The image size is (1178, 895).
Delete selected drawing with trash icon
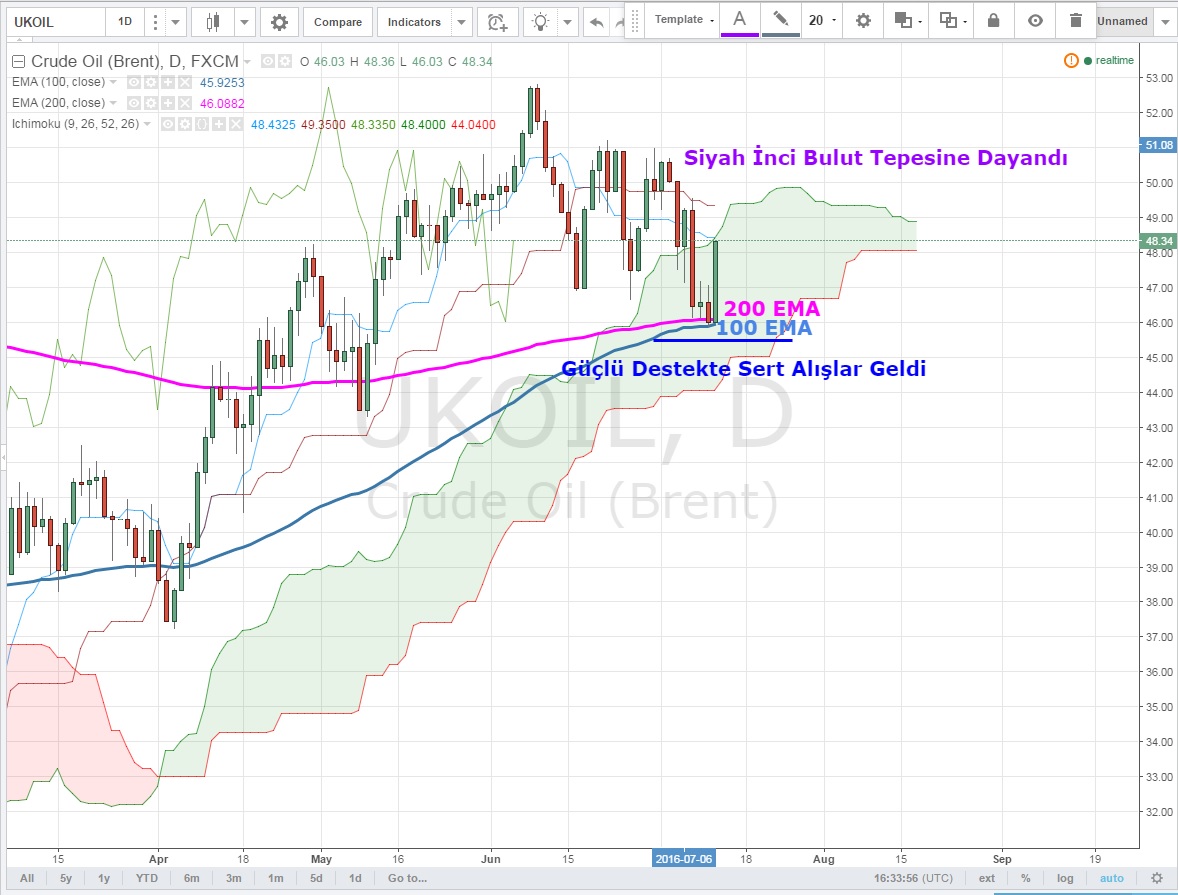(1075, 20)
